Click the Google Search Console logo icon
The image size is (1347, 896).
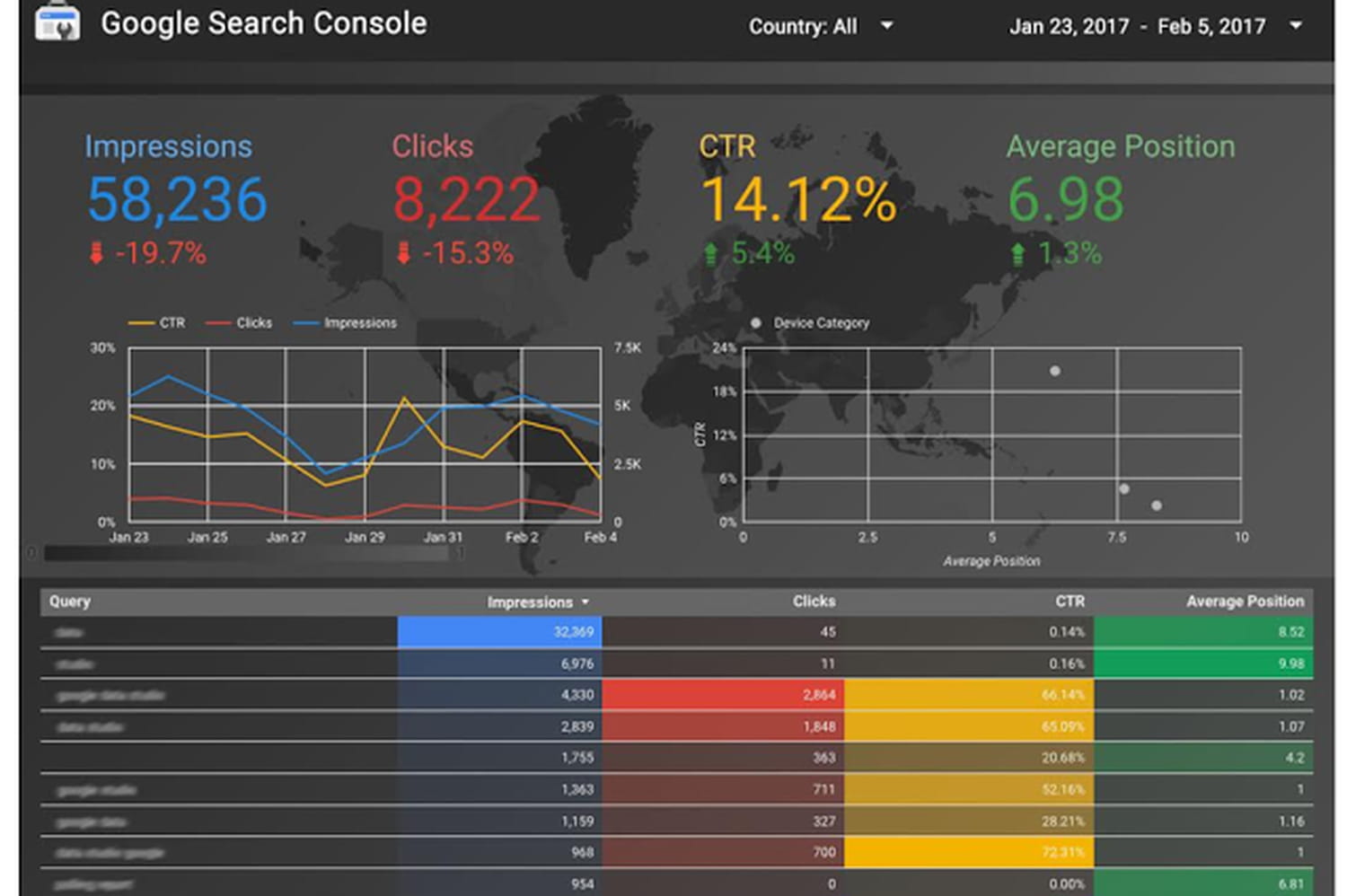click(57, 22)
